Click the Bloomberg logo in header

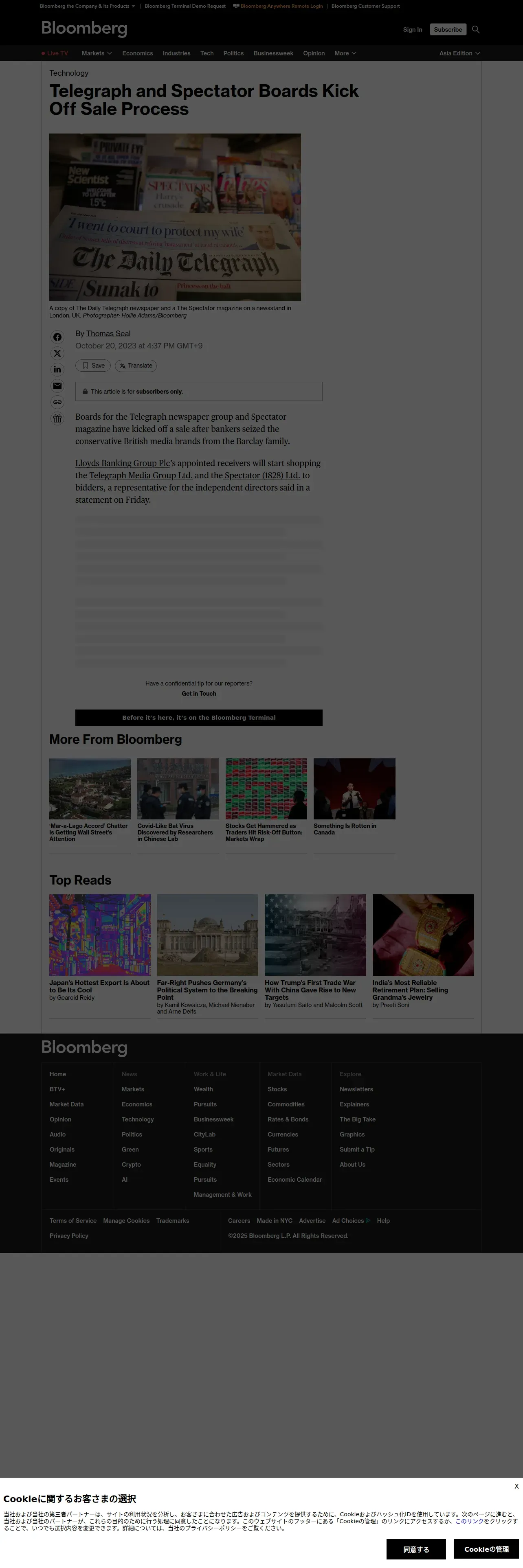84,28
